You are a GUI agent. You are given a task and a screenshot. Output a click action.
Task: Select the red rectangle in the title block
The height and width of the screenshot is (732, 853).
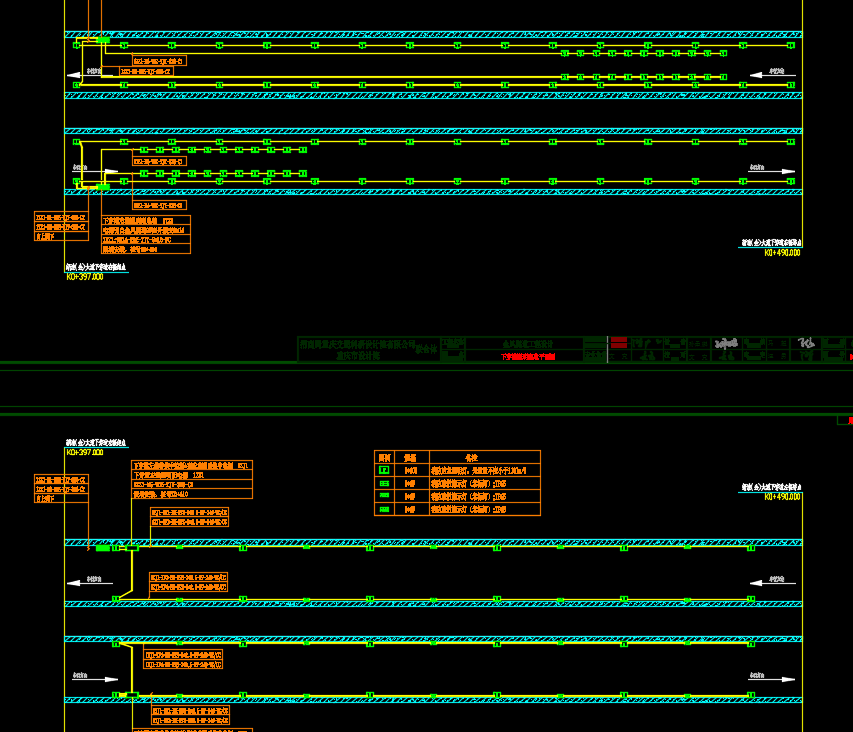pyautogui.click(x=619, y=342)
